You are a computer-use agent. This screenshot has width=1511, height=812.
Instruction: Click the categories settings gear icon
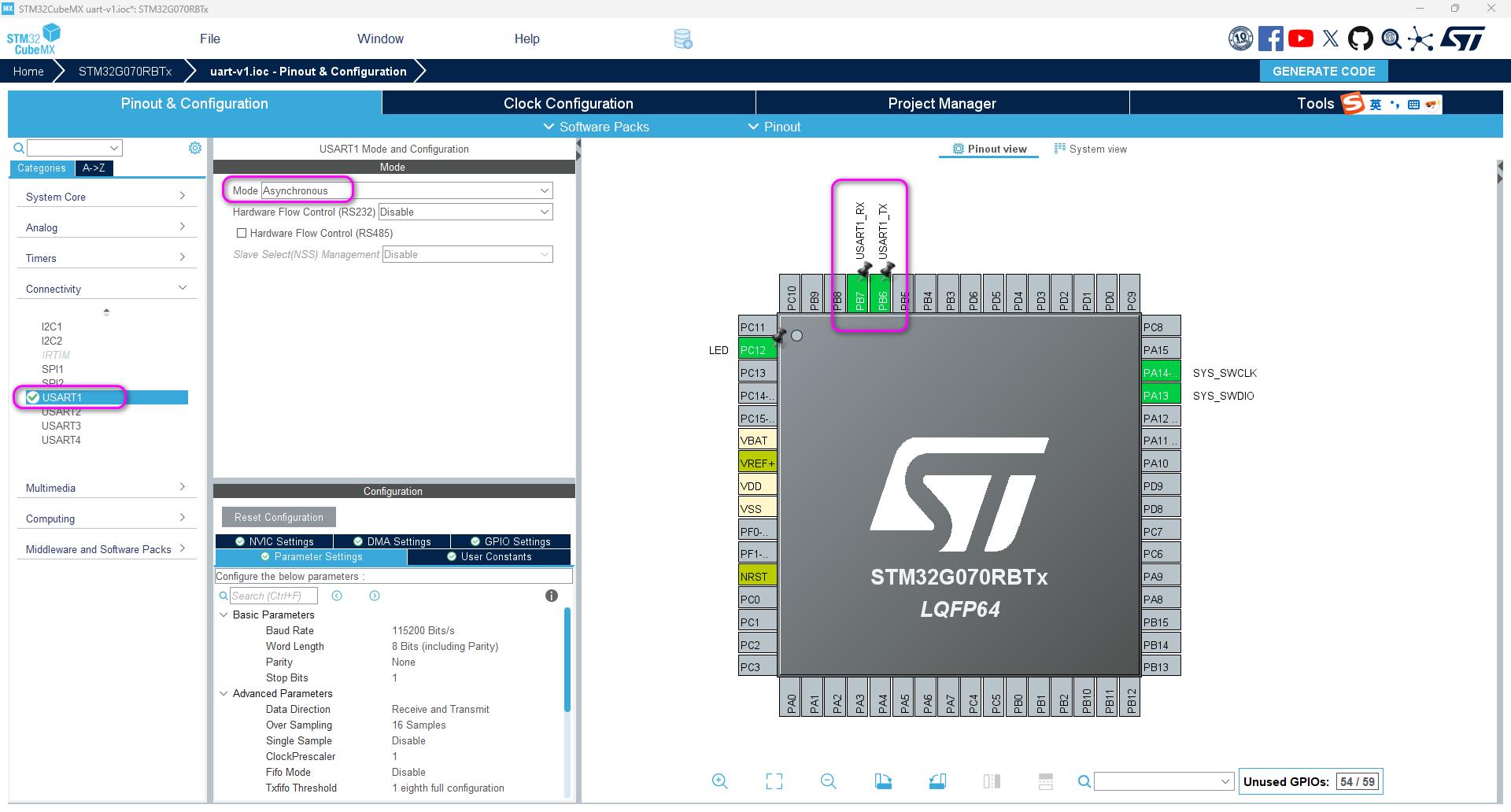195,148
